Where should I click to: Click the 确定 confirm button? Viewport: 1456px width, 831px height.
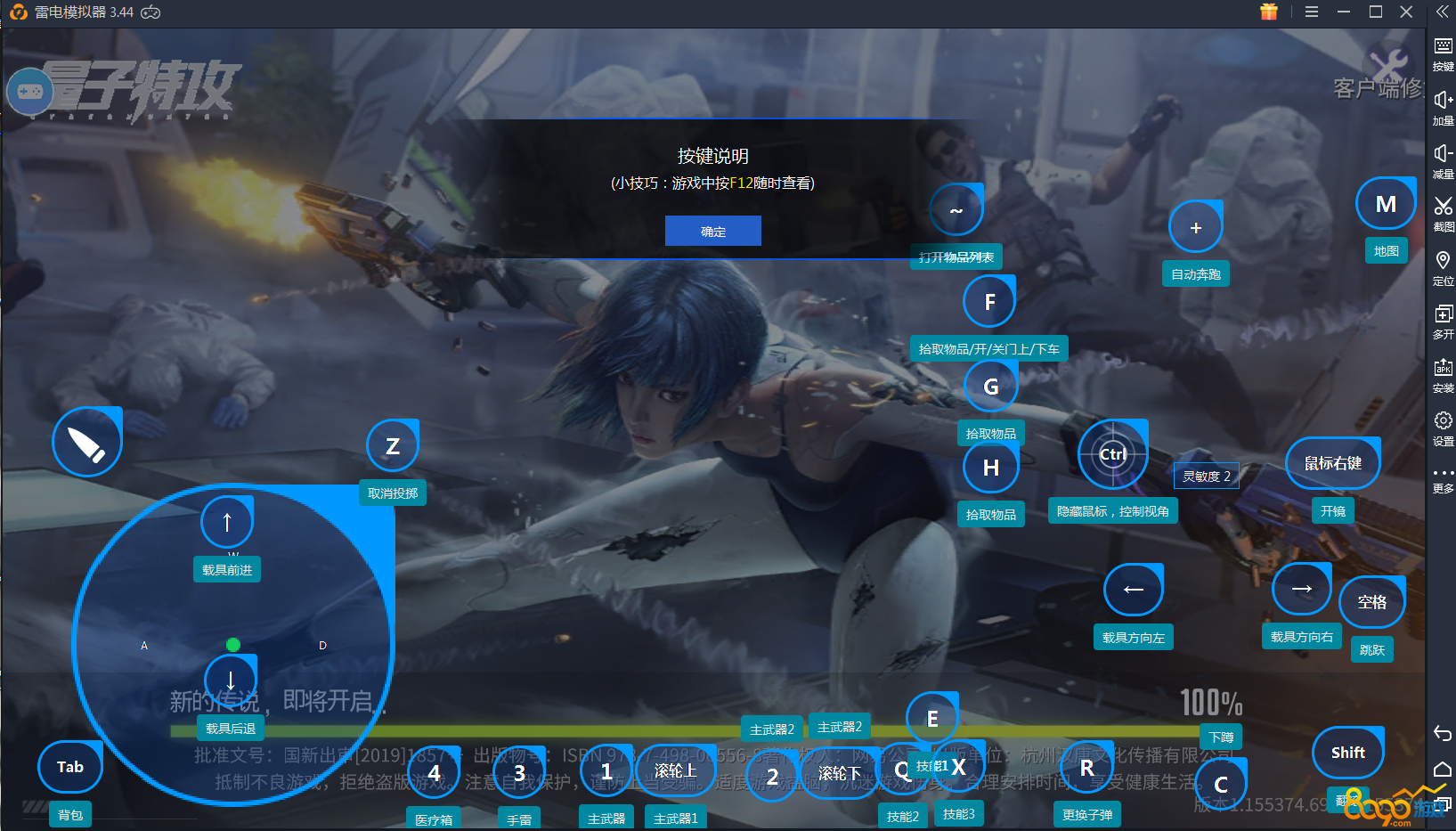tap(712, 231)
